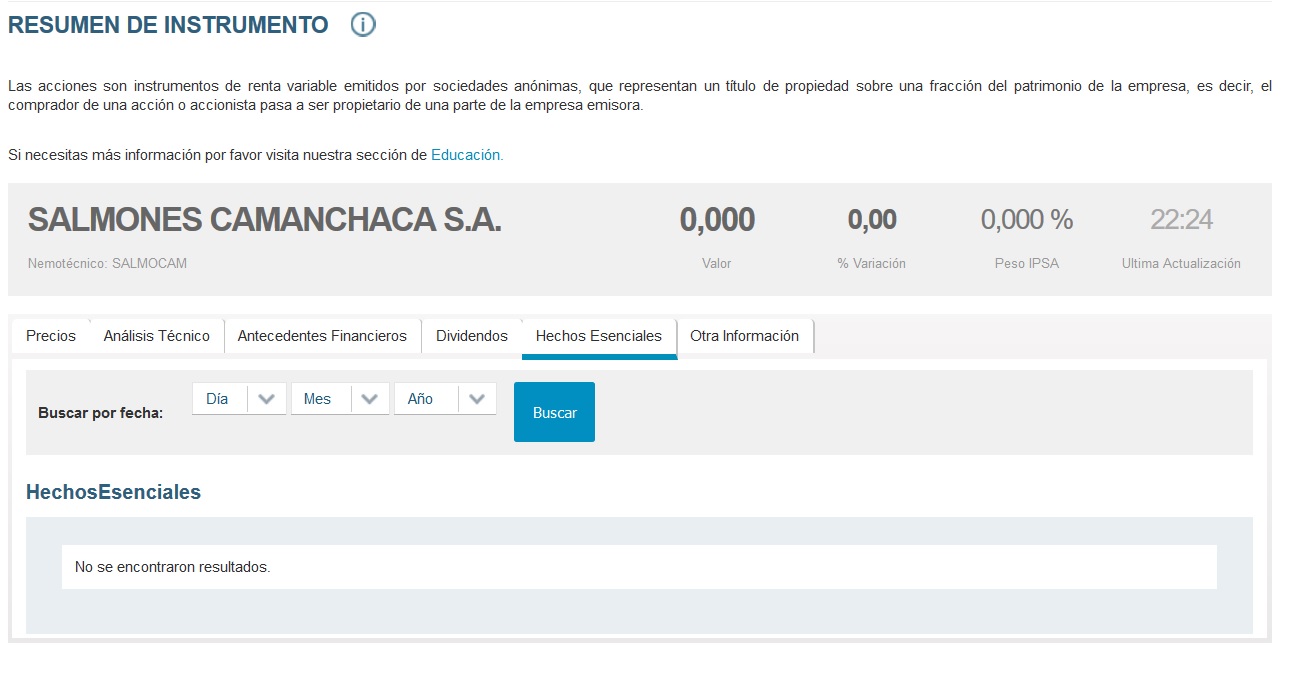The width and height of the screenshot is (1289, 674).
Task: Switch to the Precios tab
Action: [50, 336]
